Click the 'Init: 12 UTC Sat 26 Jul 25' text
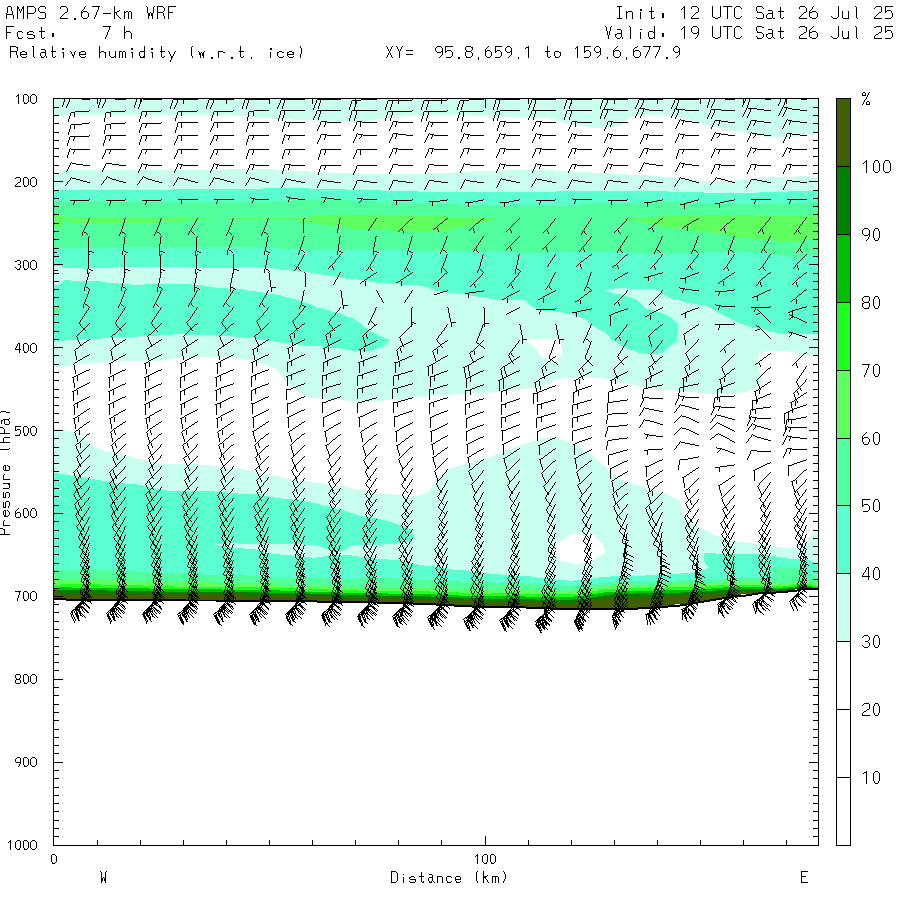 [754, 13]
